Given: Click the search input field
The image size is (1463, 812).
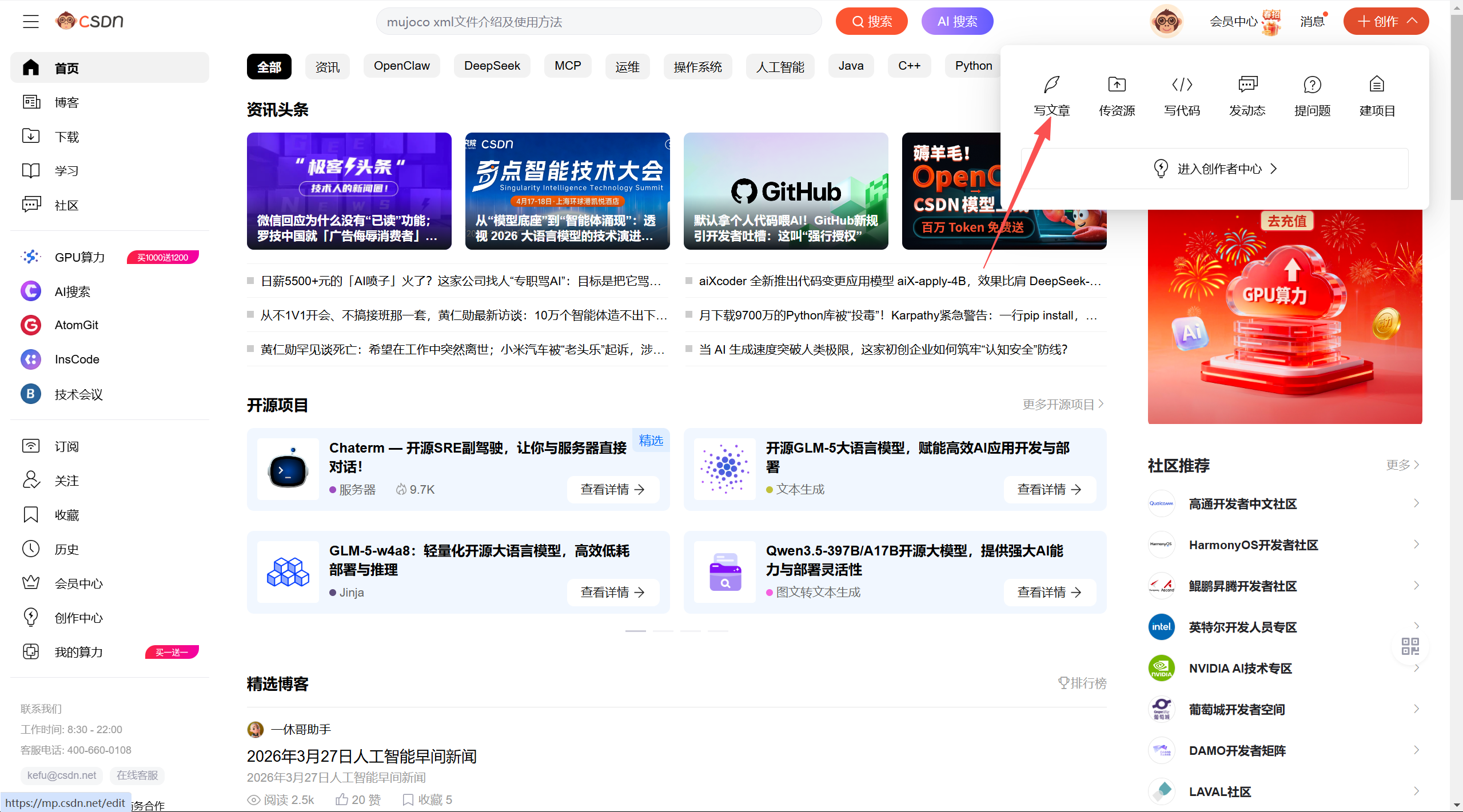Looking at the screenshot, I should (x=599, y=21).
